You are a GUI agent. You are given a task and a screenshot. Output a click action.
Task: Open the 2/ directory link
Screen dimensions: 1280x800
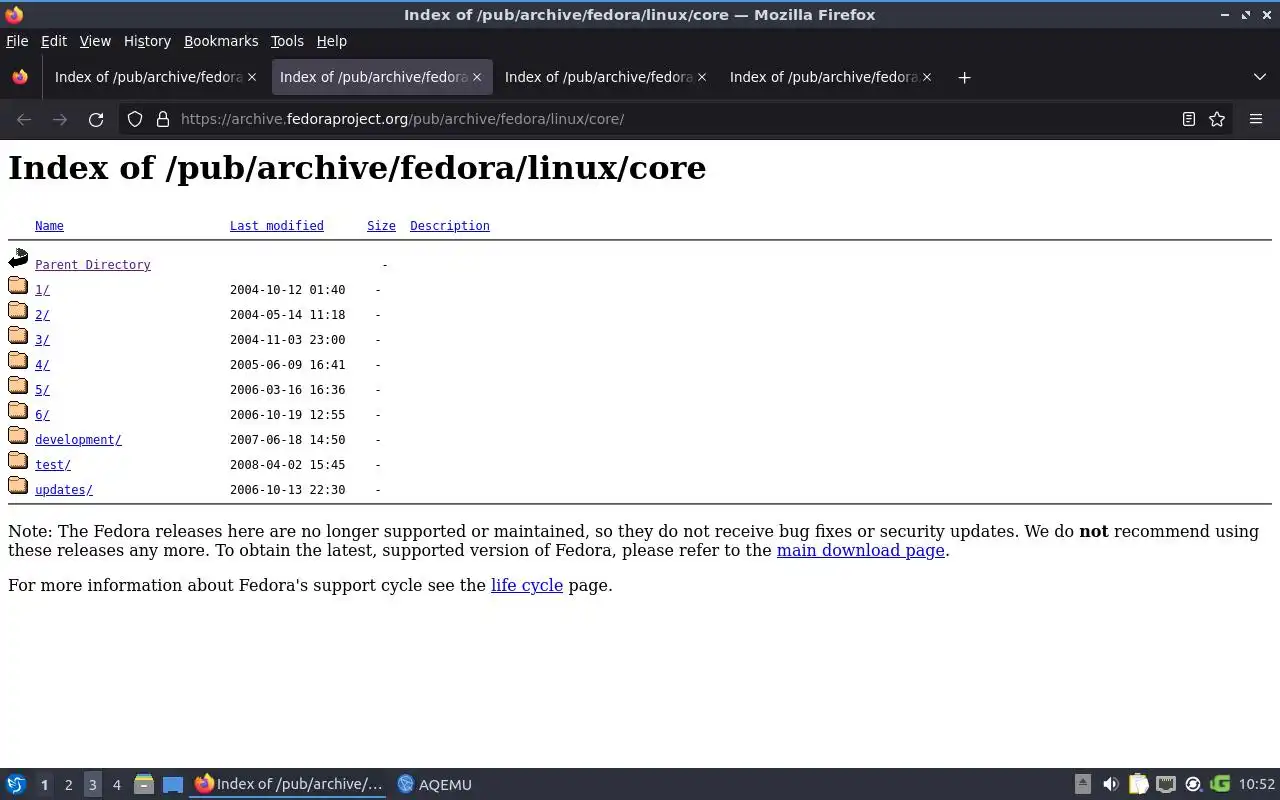[42, 315]
